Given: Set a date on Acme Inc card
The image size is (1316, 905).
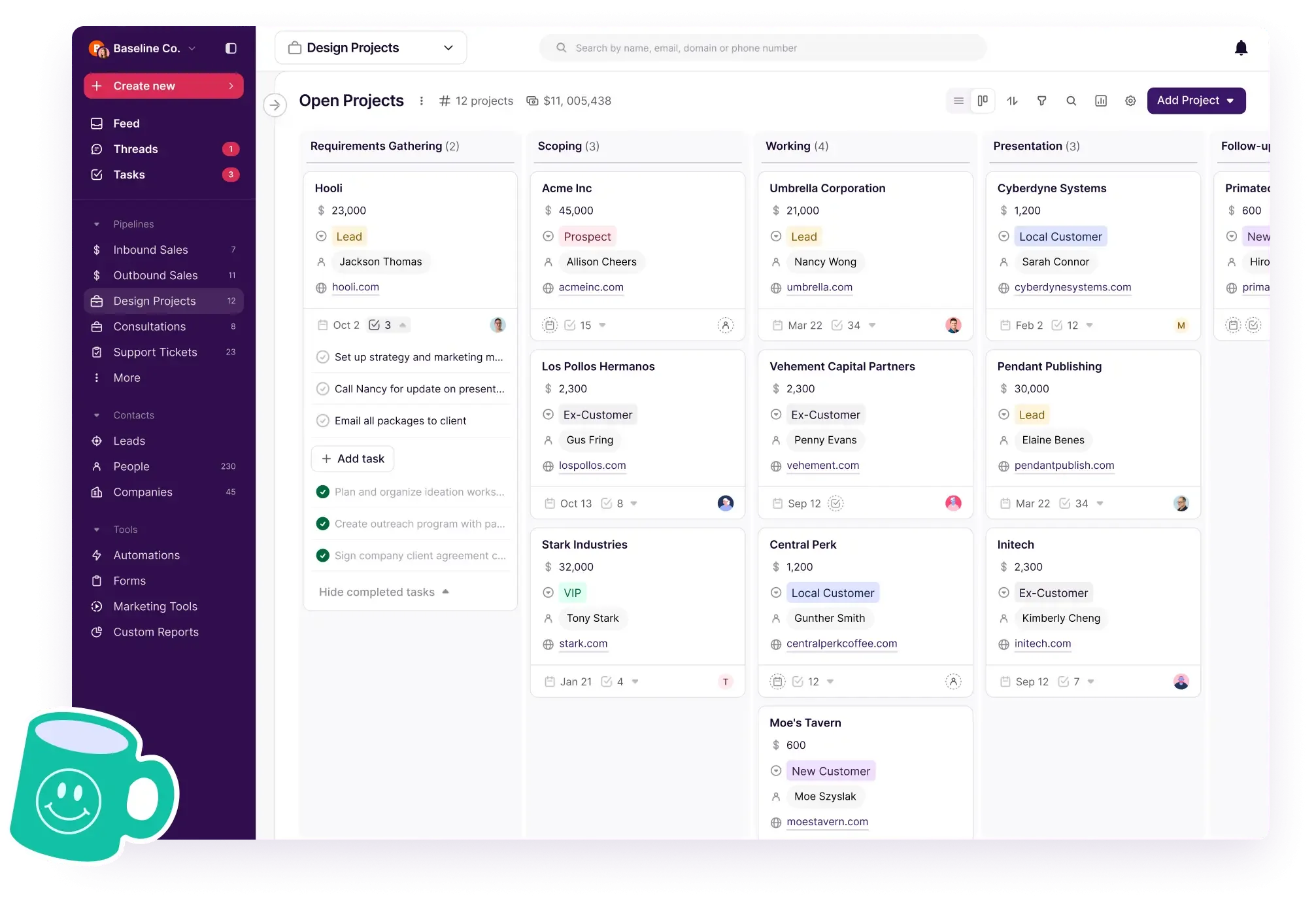Looking at the screenshot, I should [550, 325].
